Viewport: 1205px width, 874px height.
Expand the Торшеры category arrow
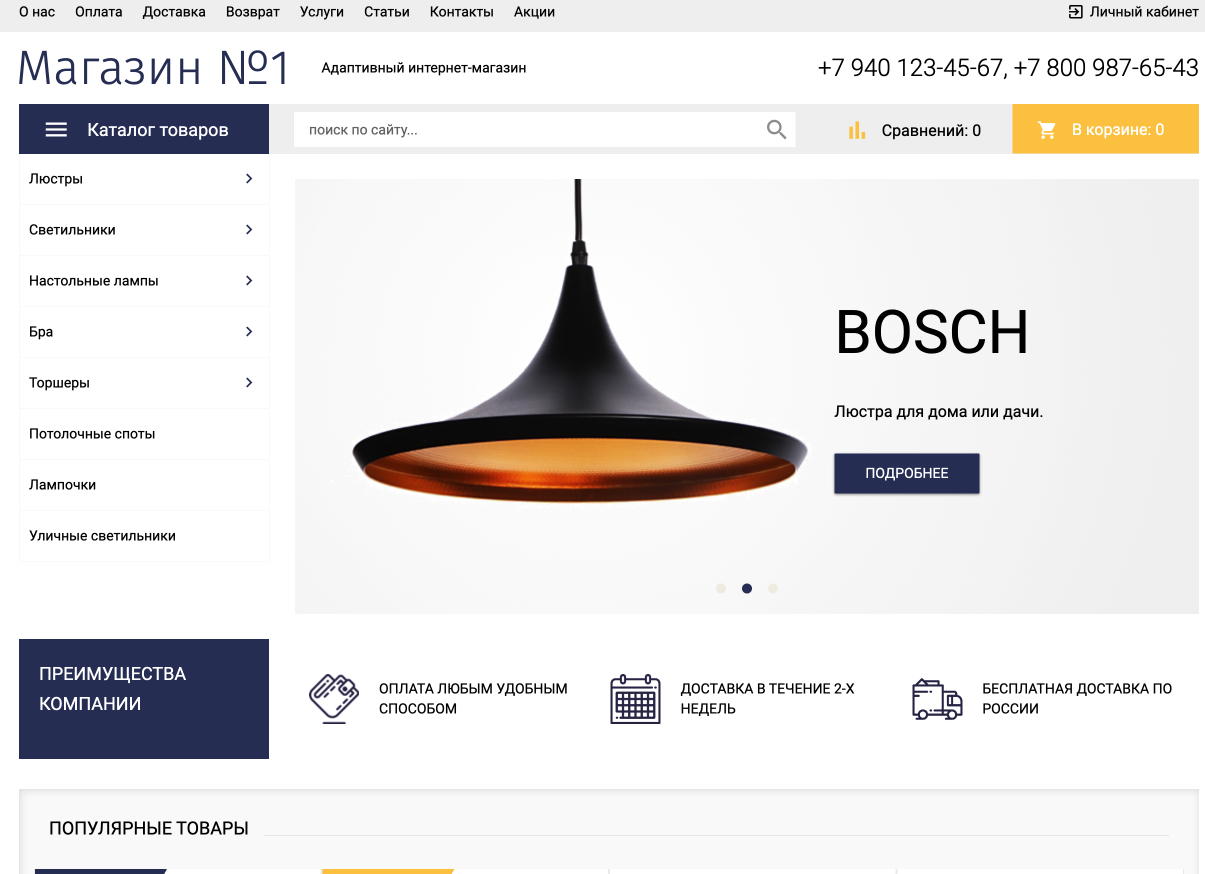[x=249, y=383]
